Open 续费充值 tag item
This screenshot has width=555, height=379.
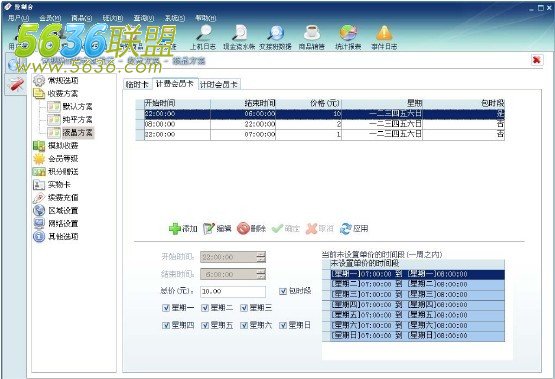(x=56, y=197)
